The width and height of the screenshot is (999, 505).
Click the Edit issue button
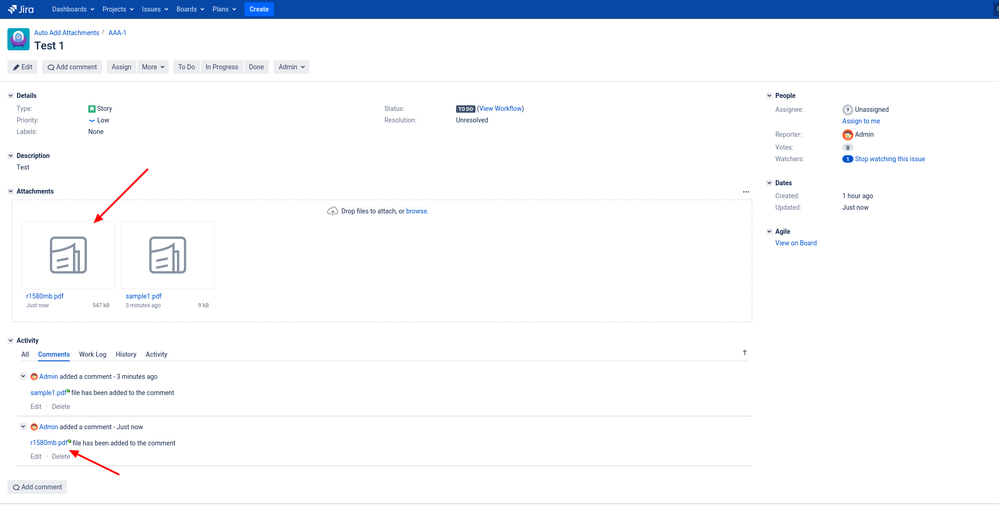[22, 67]
